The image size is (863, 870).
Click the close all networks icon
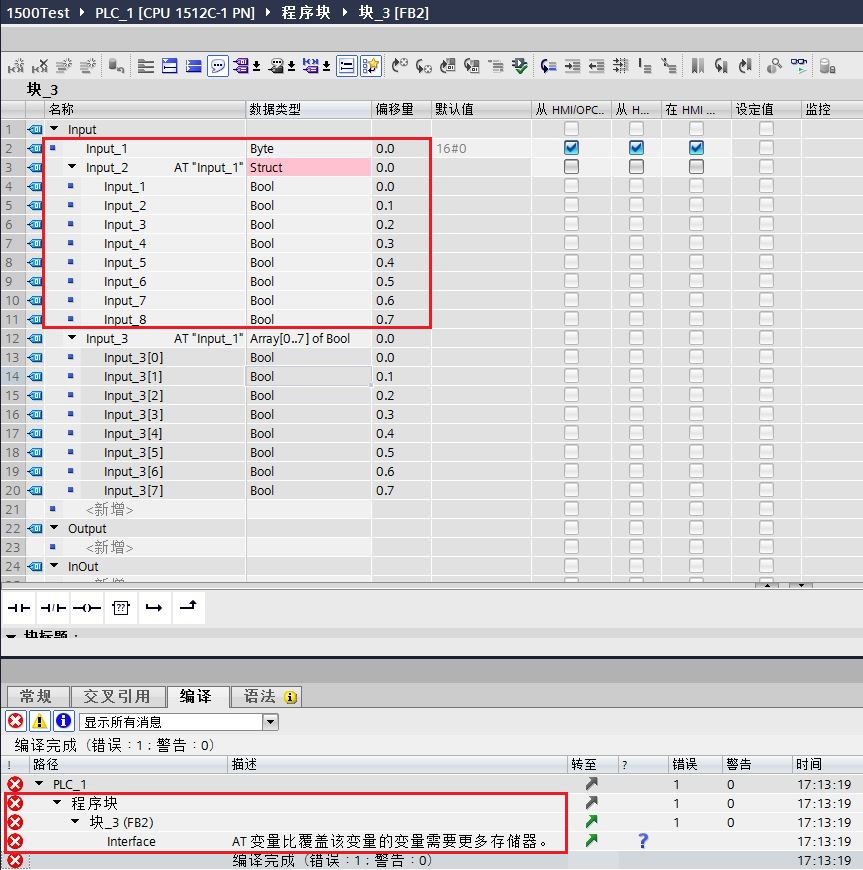tap(193, 66)
